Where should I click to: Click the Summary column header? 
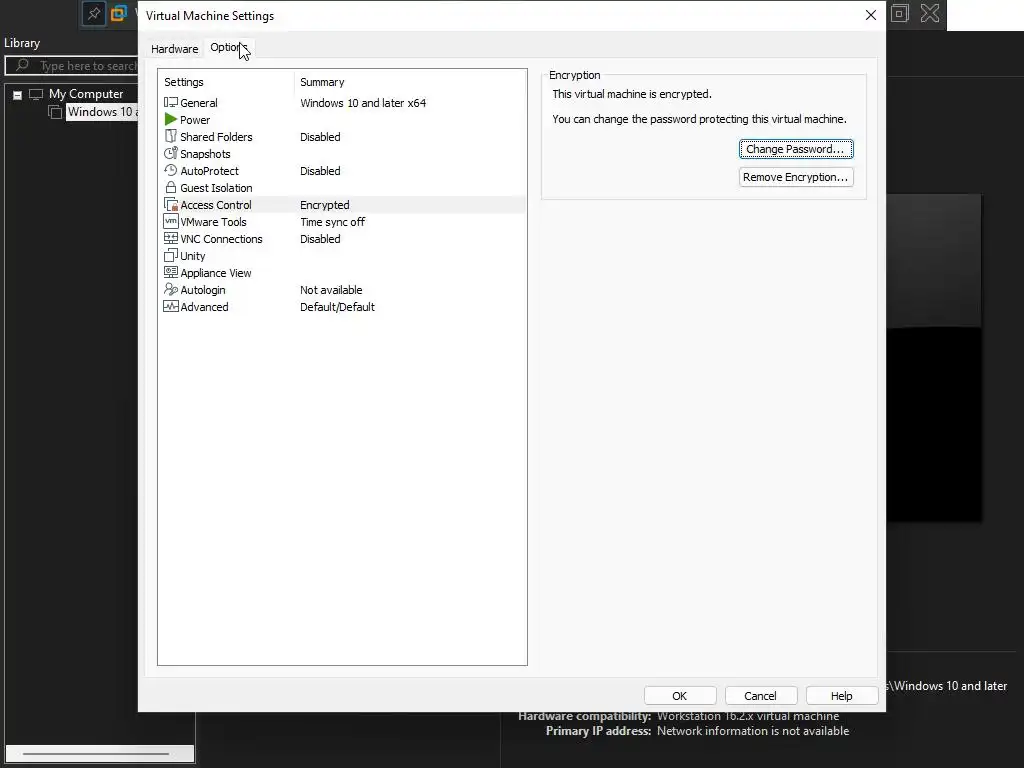click(322, 82)
